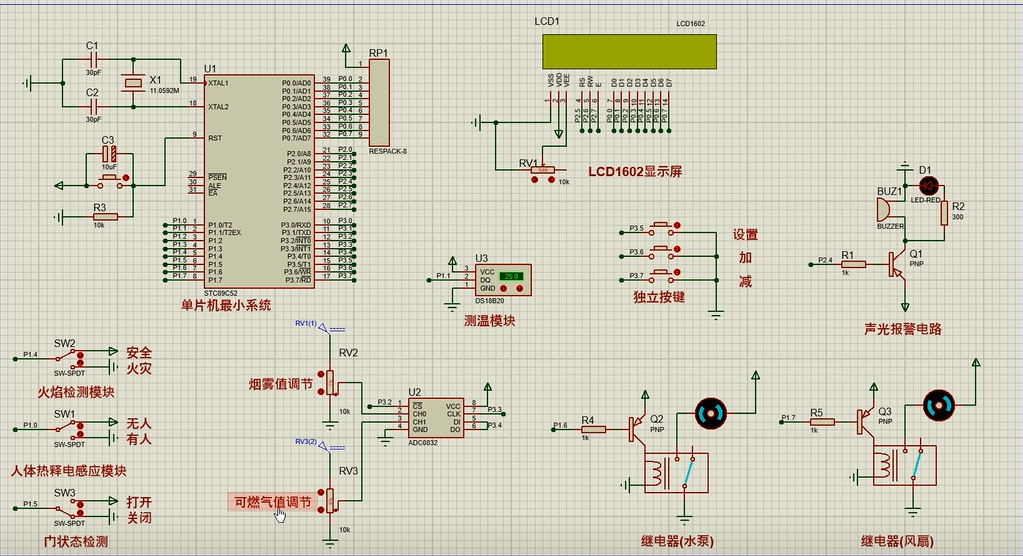Adjust smoke potentiometer RV2 wiper
The width and height of the screenshot is (1023, 556).
[x=331, y=383]
